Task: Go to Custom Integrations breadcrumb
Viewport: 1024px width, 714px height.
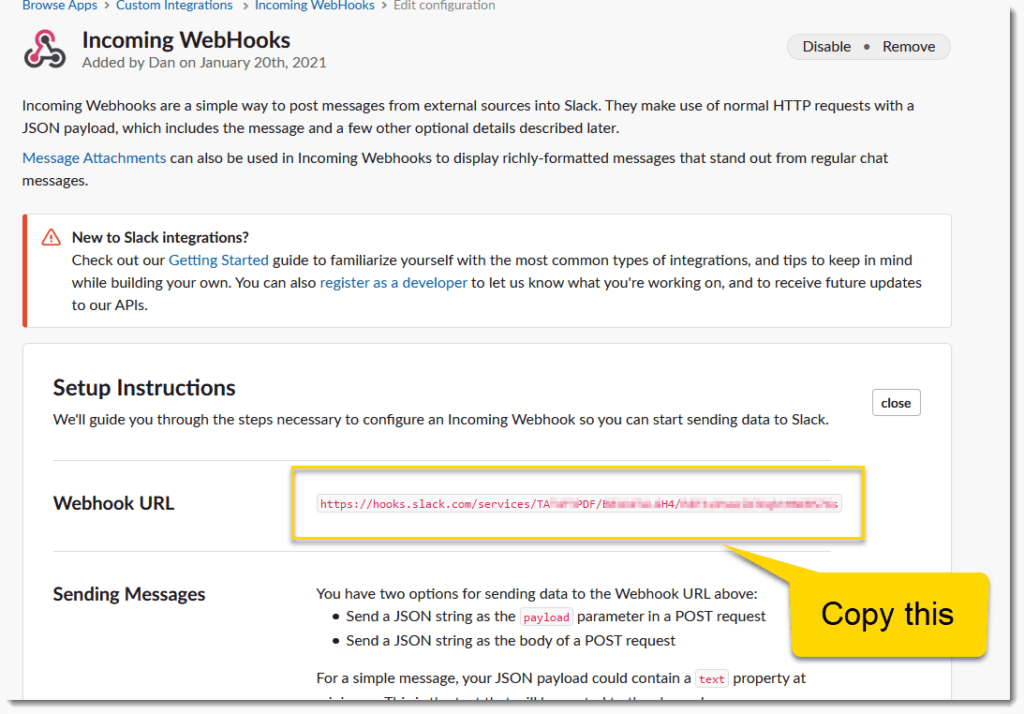Action: pyautogui.click(x=174, y=6)
